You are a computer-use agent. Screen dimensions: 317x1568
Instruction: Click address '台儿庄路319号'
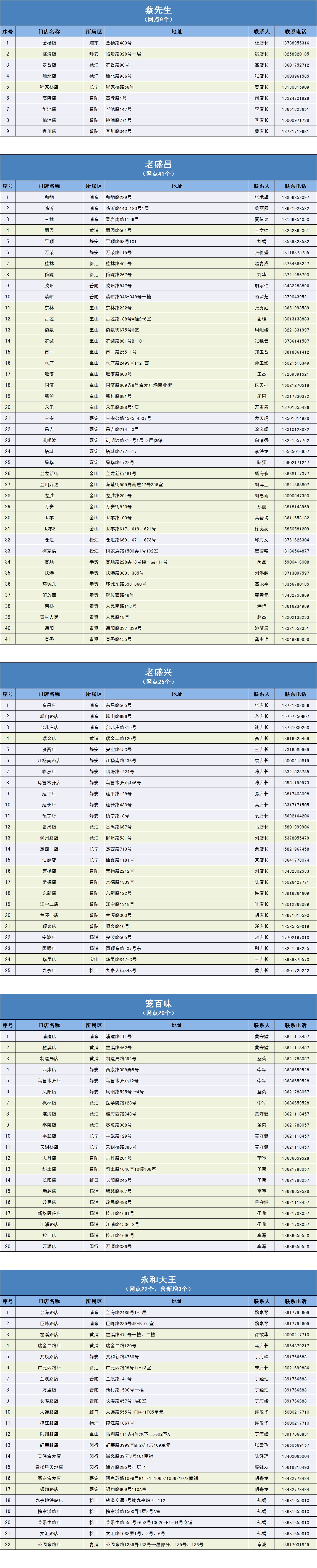tap(121, 727)
